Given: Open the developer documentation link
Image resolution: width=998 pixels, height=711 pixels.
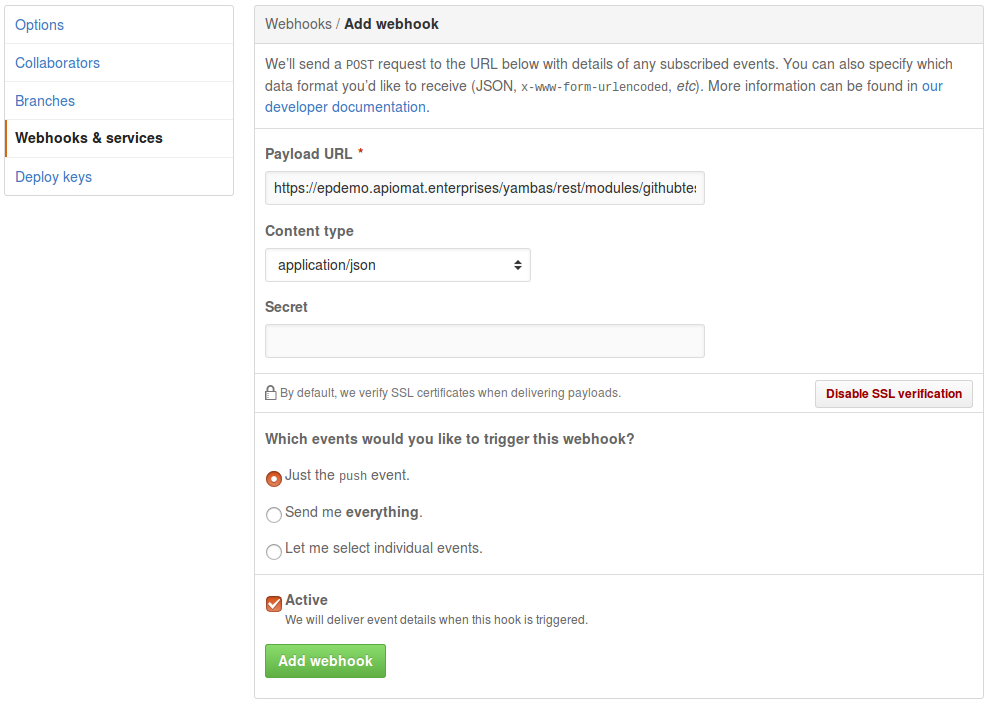Looking at the screenshot, I should 346,107.
